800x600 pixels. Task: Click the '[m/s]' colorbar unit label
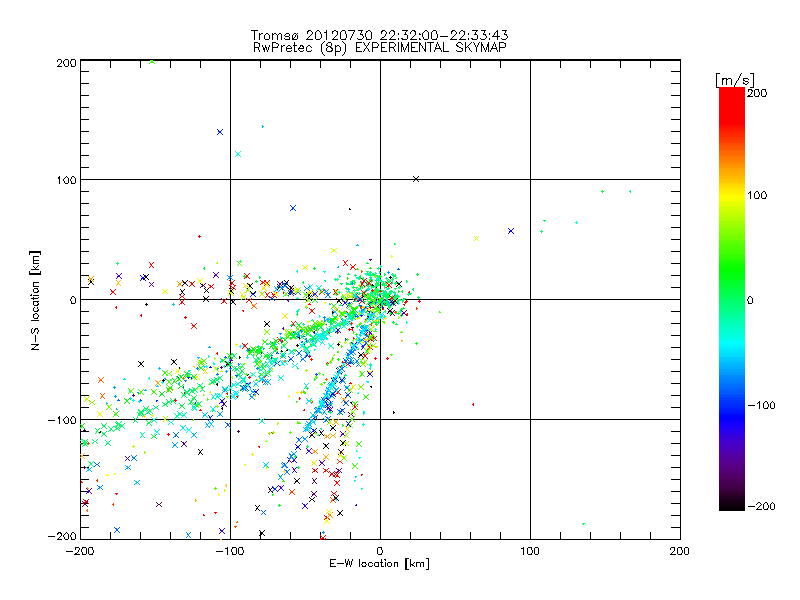click(x=735, y=80)
